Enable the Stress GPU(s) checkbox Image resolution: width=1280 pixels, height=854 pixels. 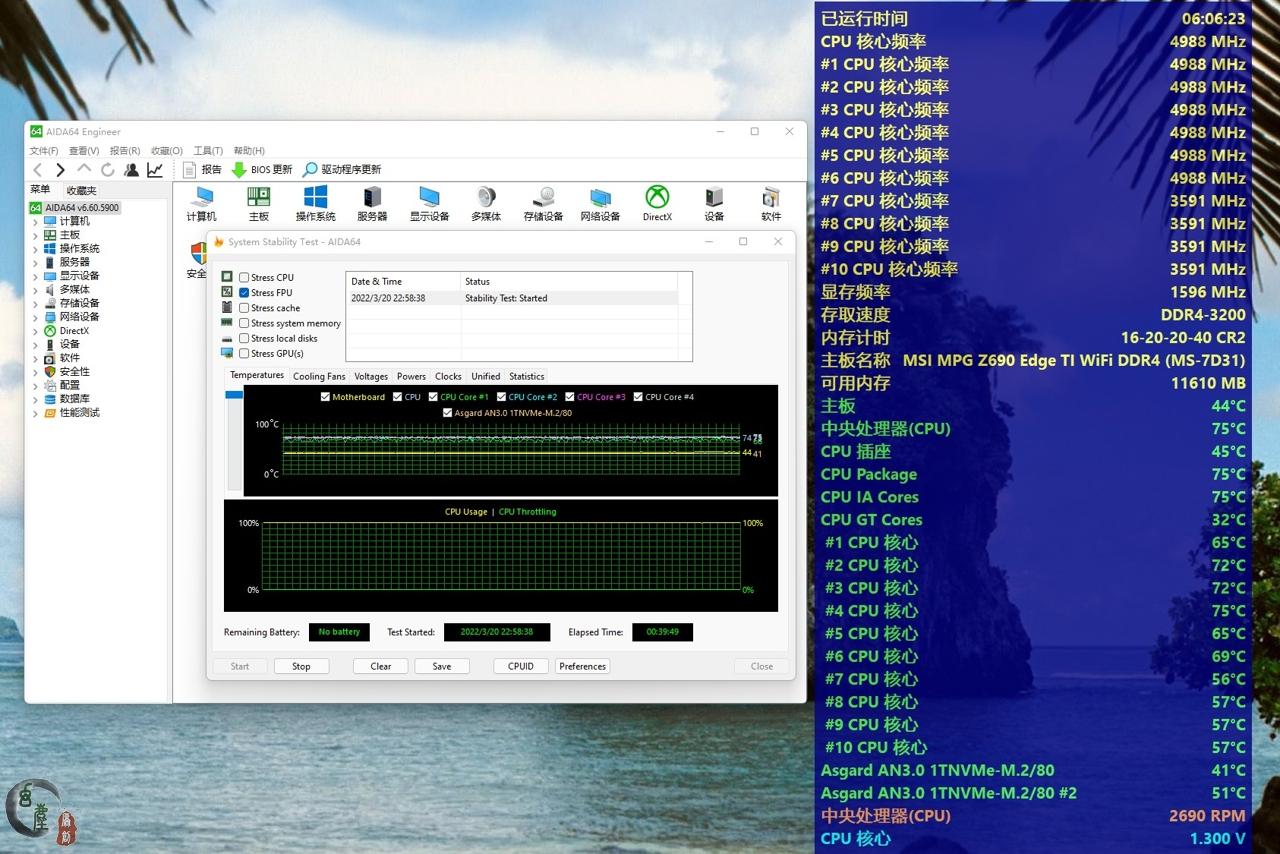244,354
